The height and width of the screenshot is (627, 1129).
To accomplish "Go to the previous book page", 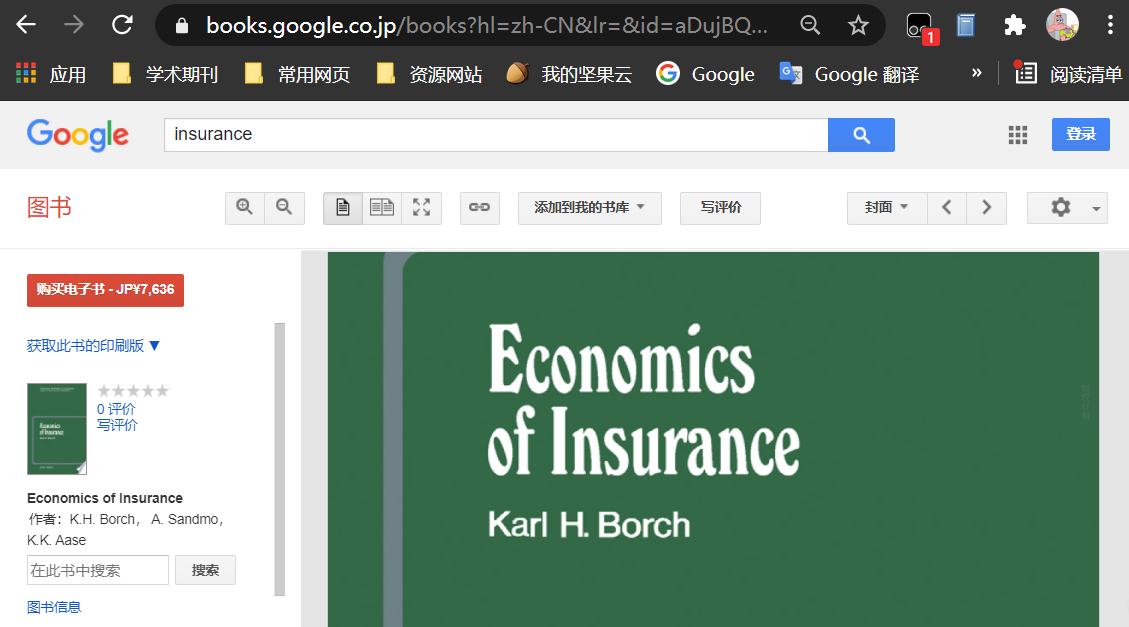I will click(947, 208).
